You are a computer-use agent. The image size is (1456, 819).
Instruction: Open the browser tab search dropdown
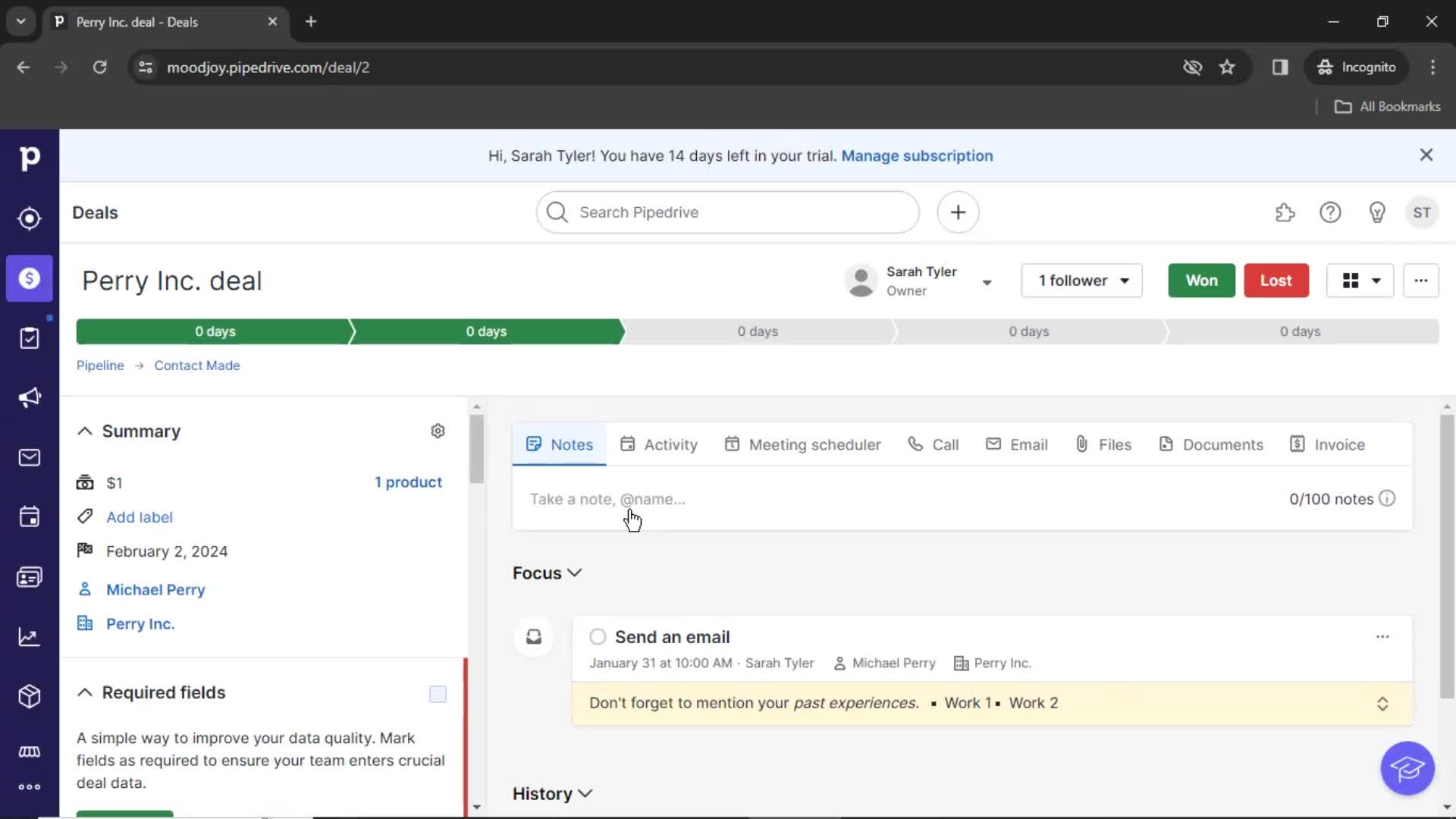[21, 21]
